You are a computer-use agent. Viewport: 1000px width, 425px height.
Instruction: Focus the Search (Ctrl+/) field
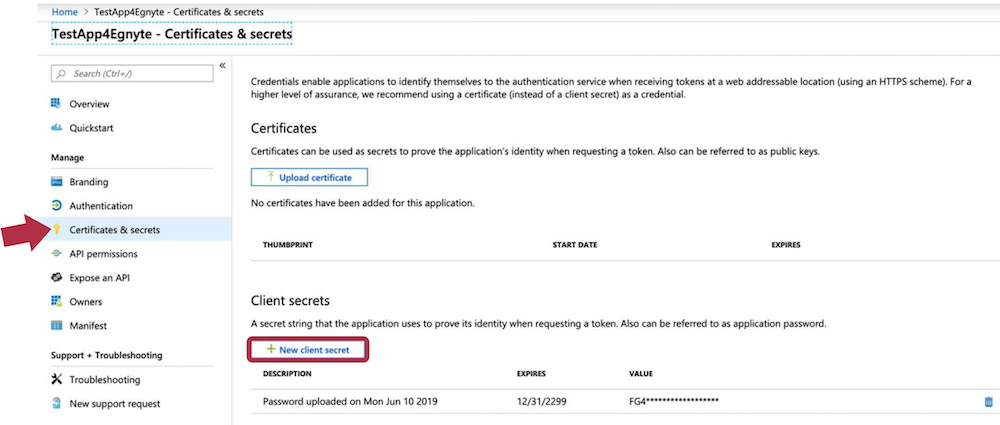(132, 74)
